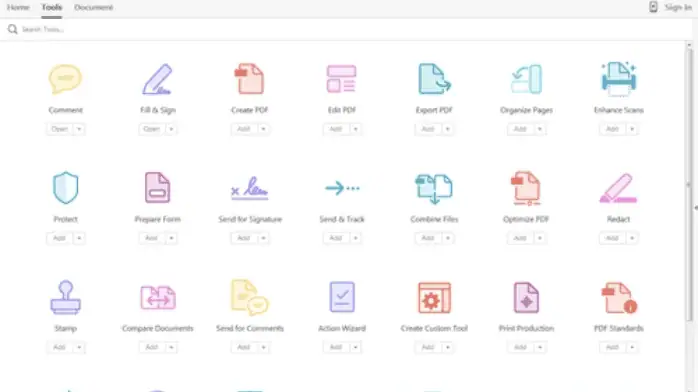Image resolution: width=698 pixels, height=392 pixels.
Task: Click the Open button under Comment
Action: tap(60, 129)
